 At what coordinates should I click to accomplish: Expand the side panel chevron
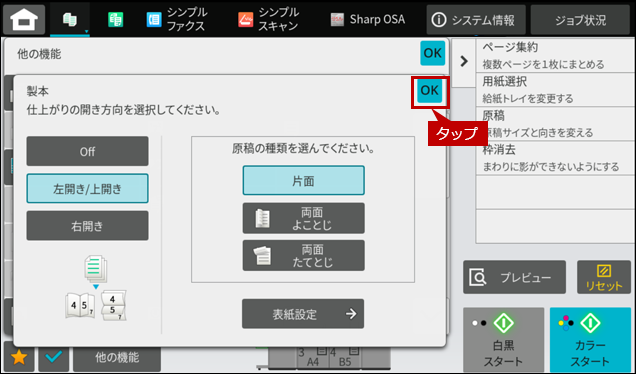point(464,61)
